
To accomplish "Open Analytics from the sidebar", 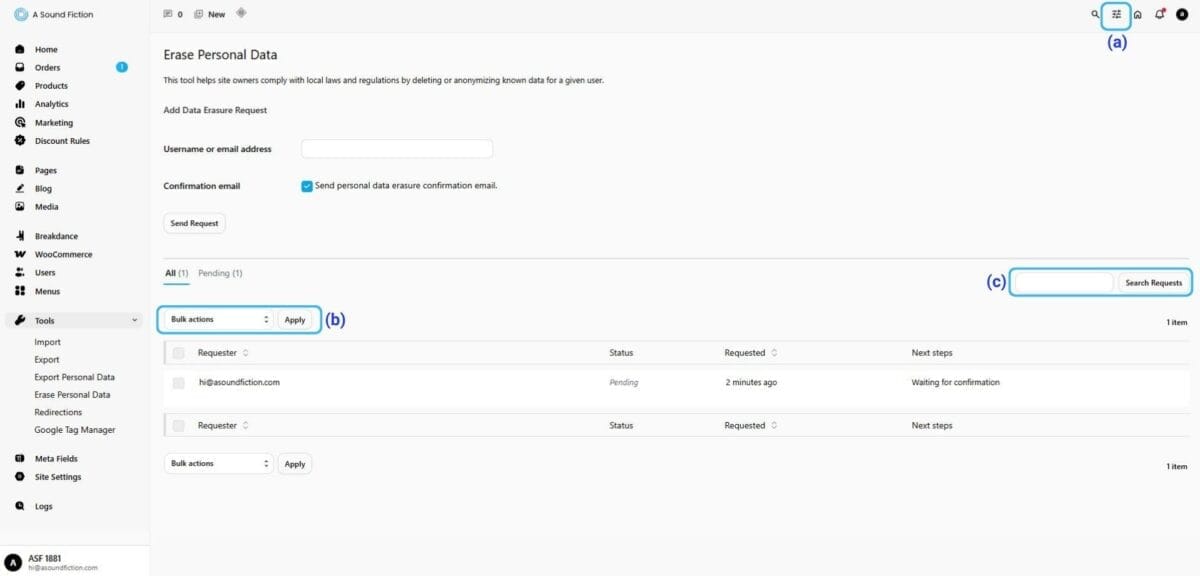I will click(52, 104).
